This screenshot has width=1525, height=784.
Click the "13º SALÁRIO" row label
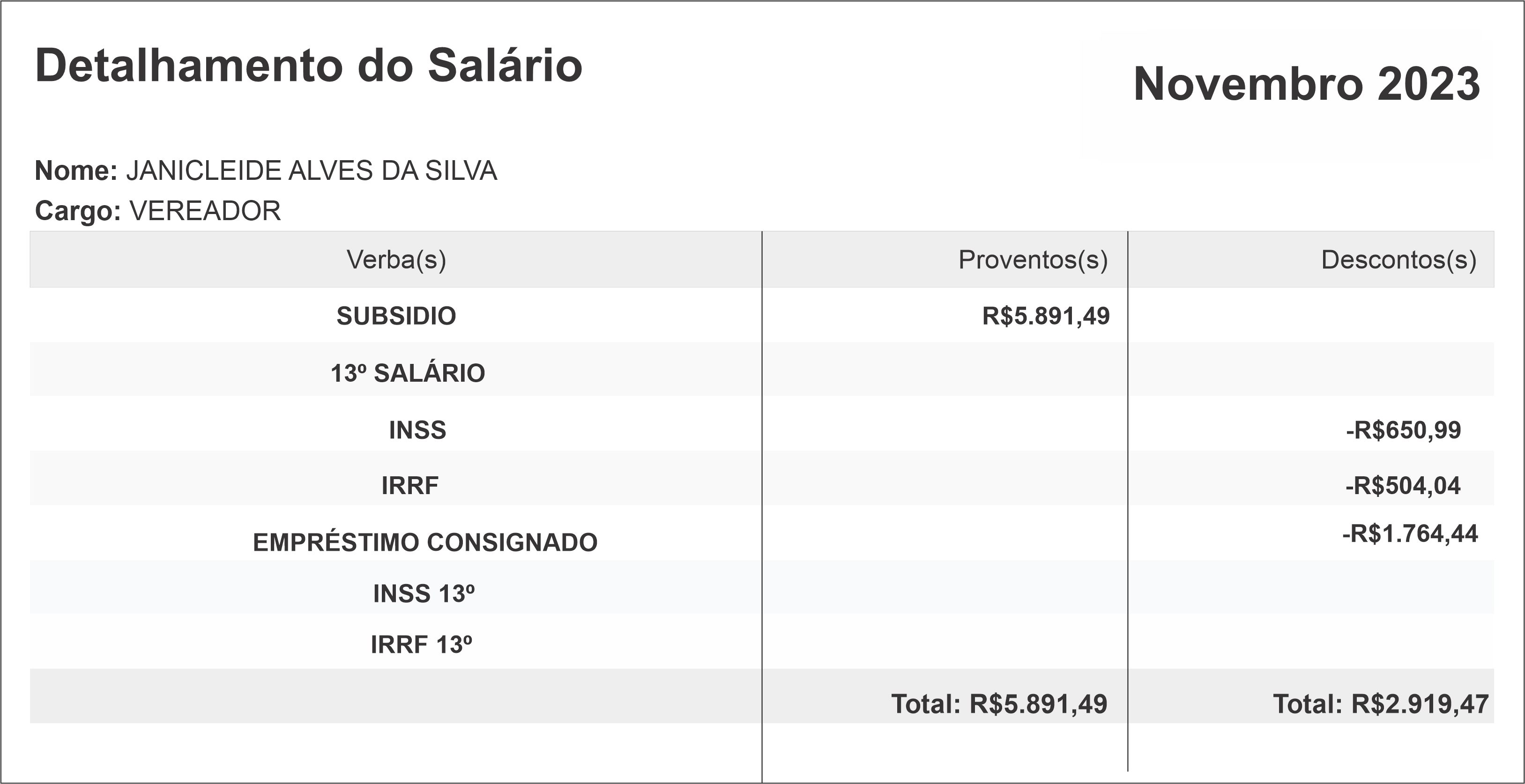pyautogui.click(x=407, y=373)
